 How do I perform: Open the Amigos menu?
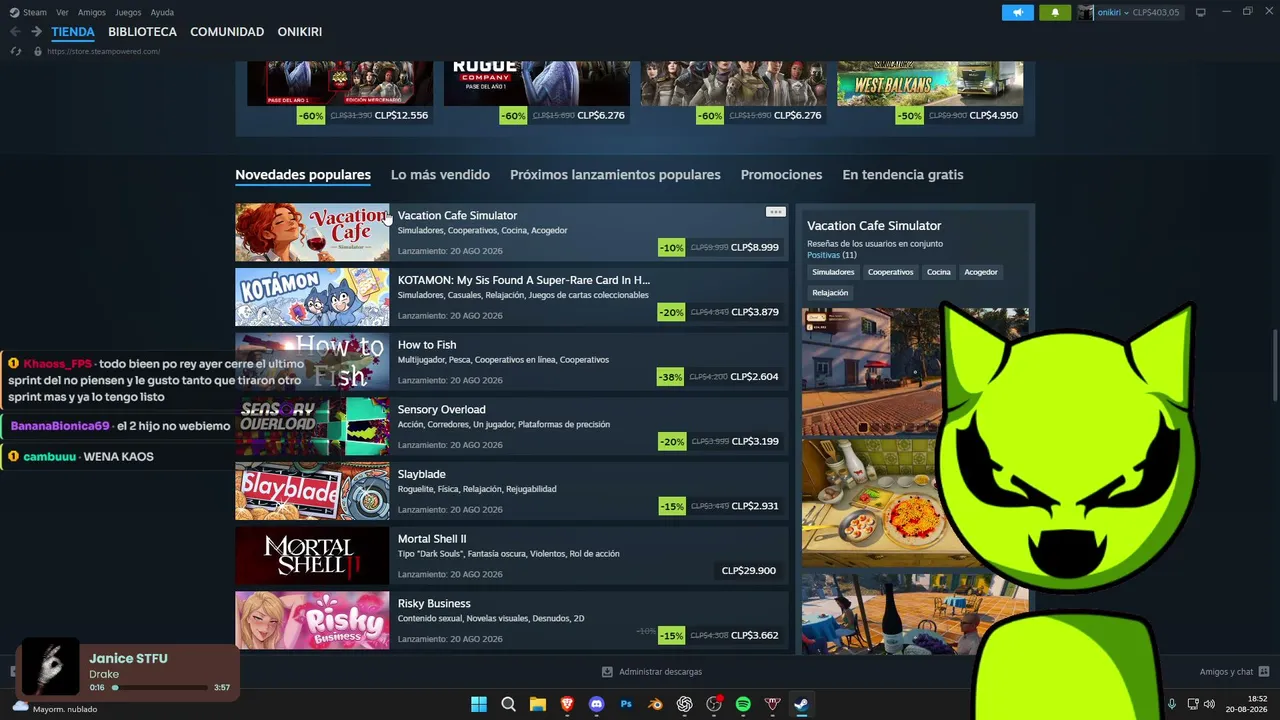pyautogui.click(x=92, y=12)
